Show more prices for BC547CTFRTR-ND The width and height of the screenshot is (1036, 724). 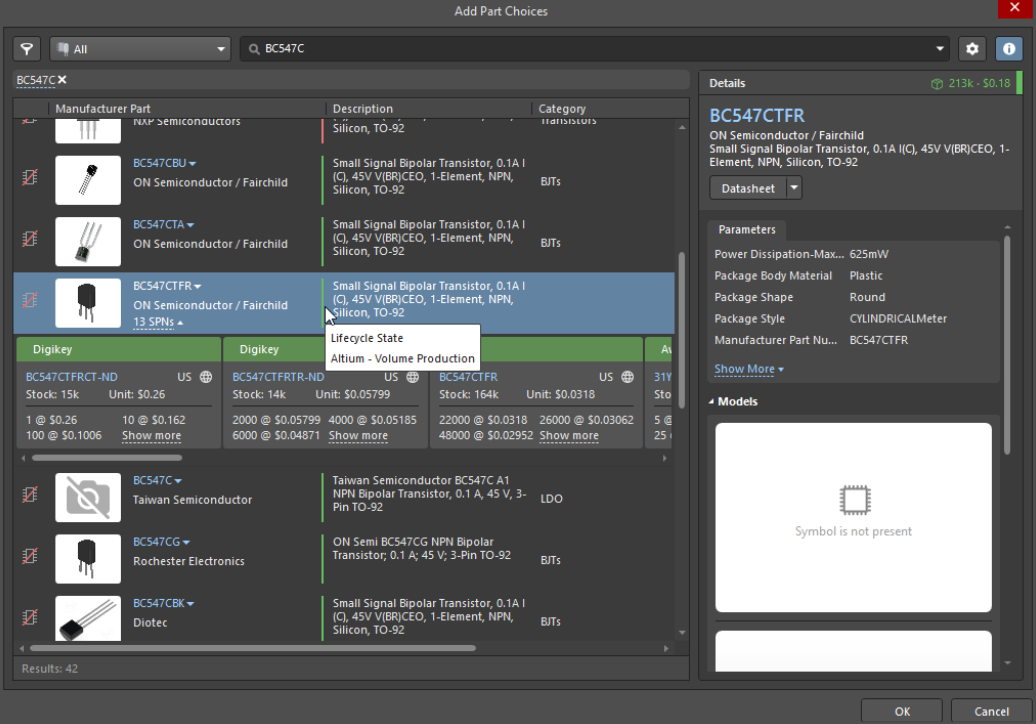point(358,436)
